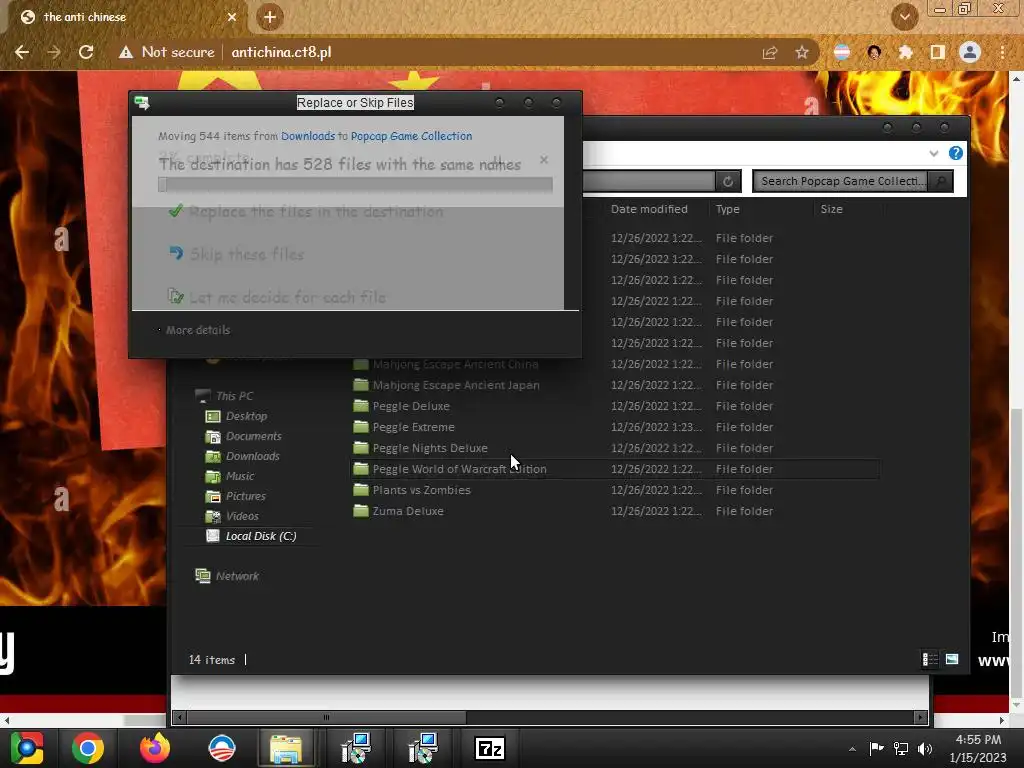Show hidden tray icons arrow
1024x768 pixels.
(852, 749)
